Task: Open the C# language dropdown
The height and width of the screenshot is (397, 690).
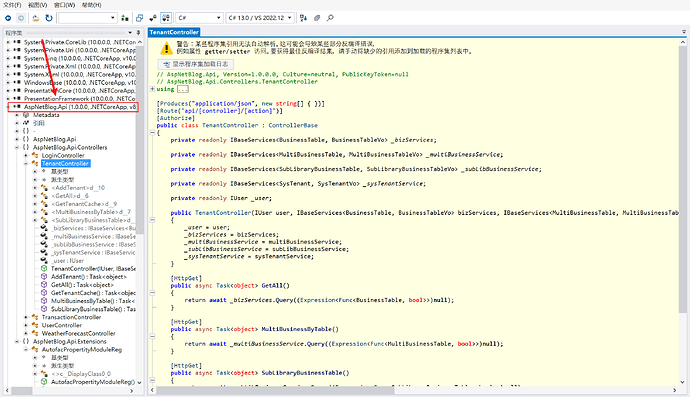Action: point(199,18)
